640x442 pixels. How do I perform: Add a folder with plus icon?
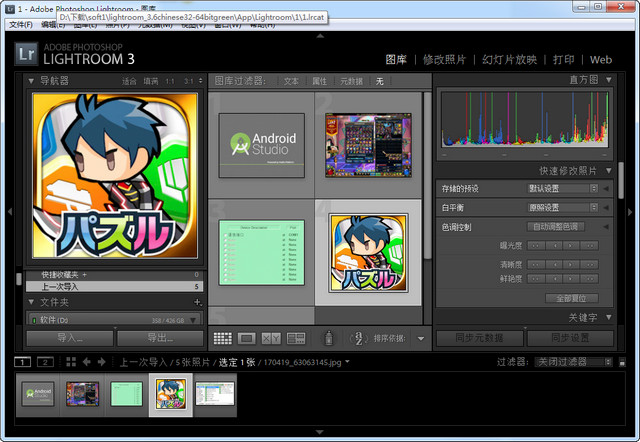[x=198, y=302]
